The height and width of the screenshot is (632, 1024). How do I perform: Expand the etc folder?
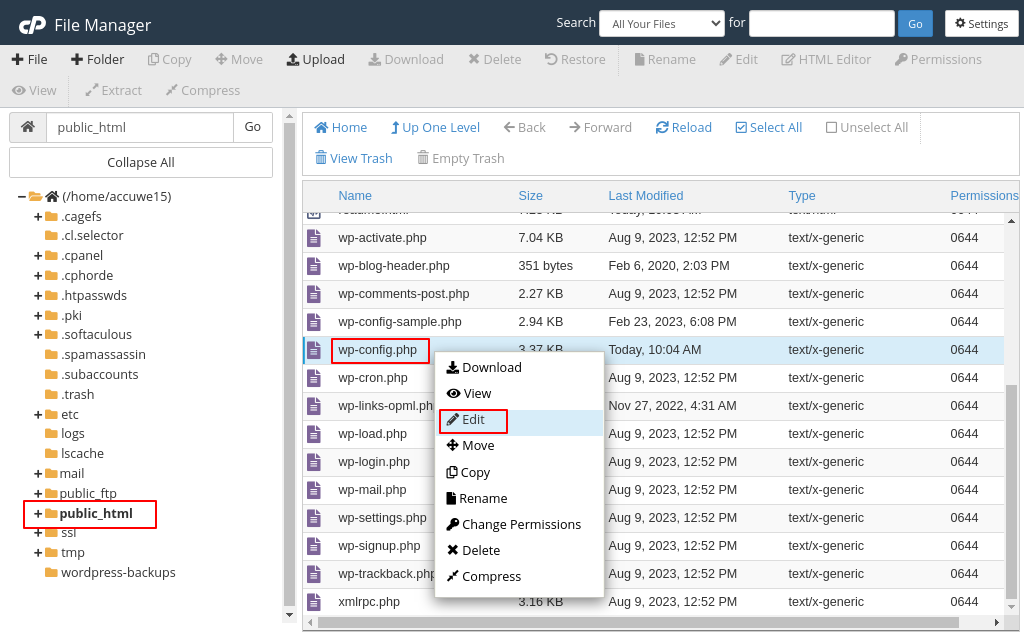[38, 415]
